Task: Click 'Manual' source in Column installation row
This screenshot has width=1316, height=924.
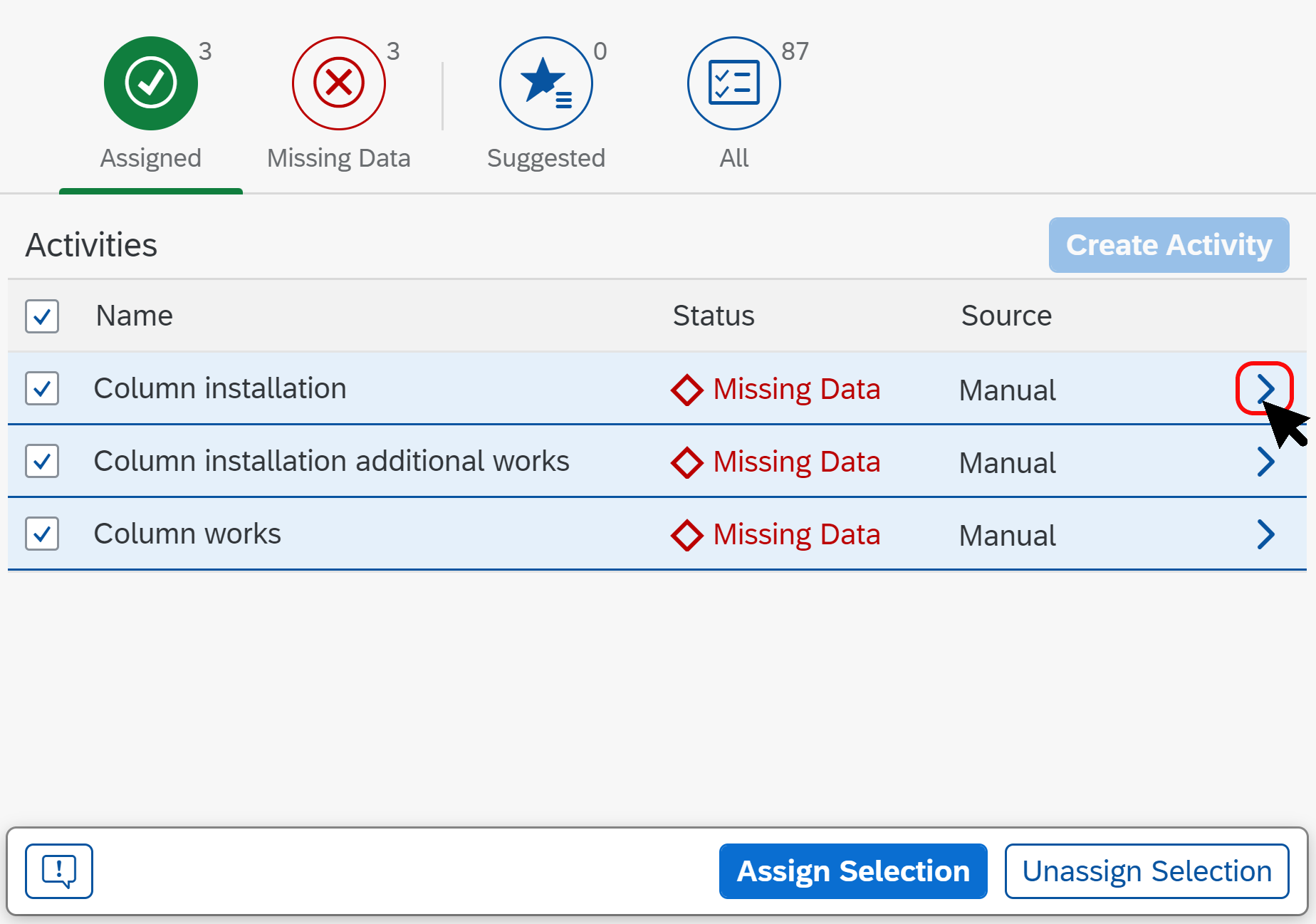Action: tap(1007, 390)
